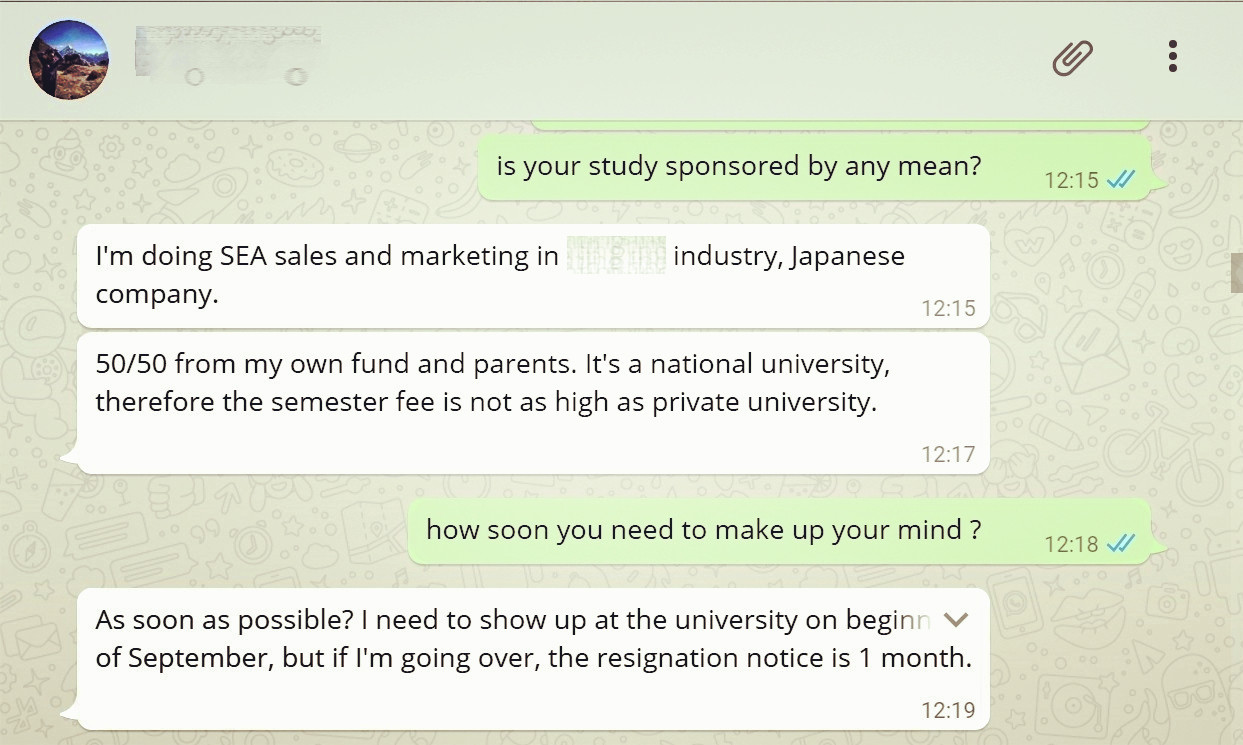Click the blue double-check on the 12:18 sent message
The image size is (1243, 745).
coord(1121,544)
